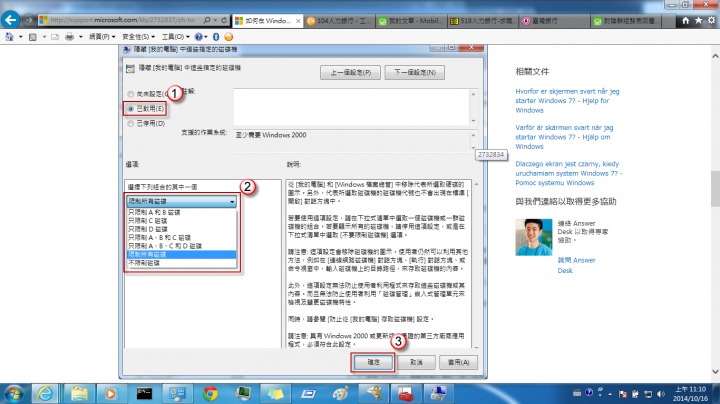
Task: Select the 已啟用(E) radio button
Action: [130, 109]
